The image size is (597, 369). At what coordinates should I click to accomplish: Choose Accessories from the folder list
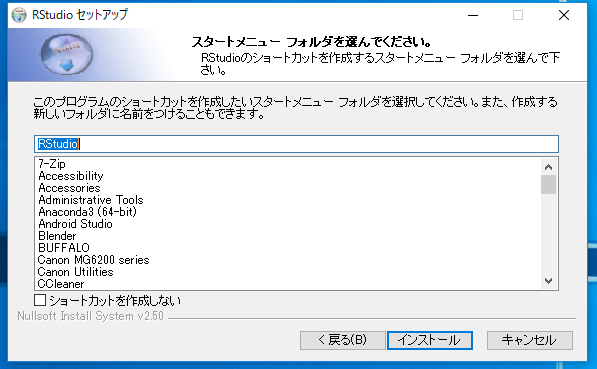(69, 188)
